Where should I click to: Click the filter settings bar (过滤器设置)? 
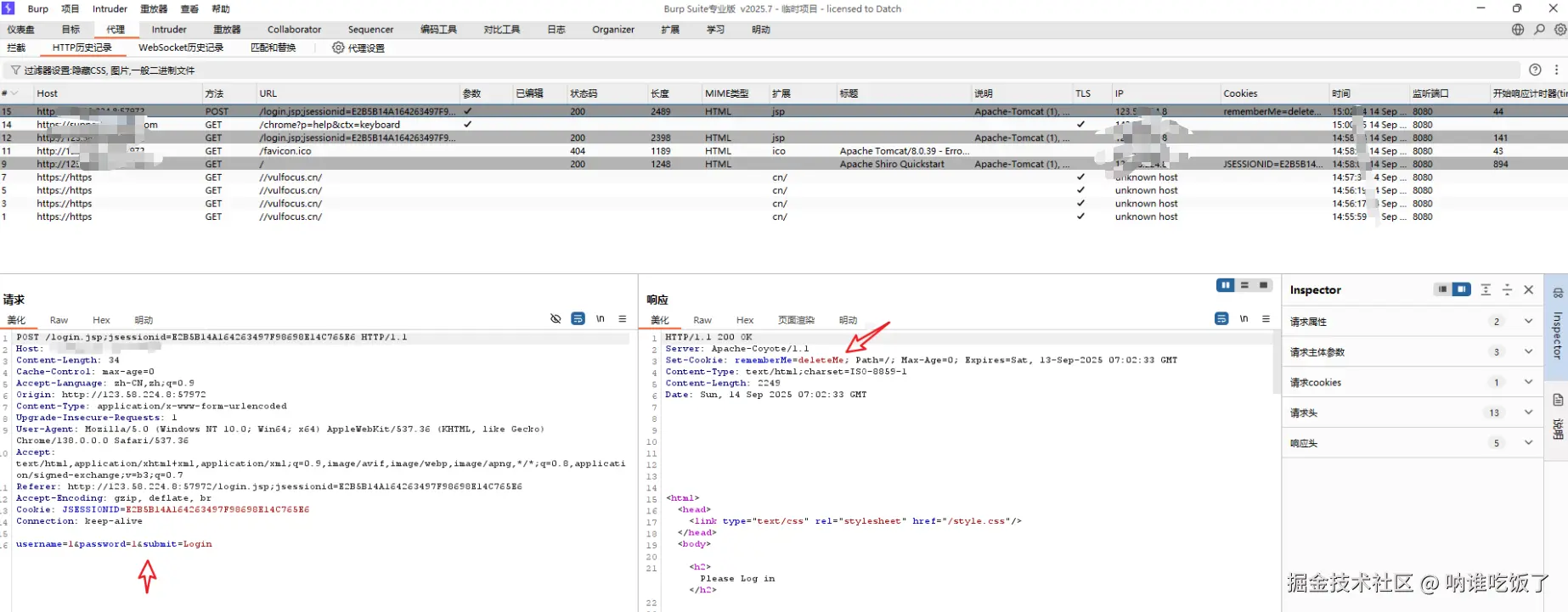click(761, 70)
